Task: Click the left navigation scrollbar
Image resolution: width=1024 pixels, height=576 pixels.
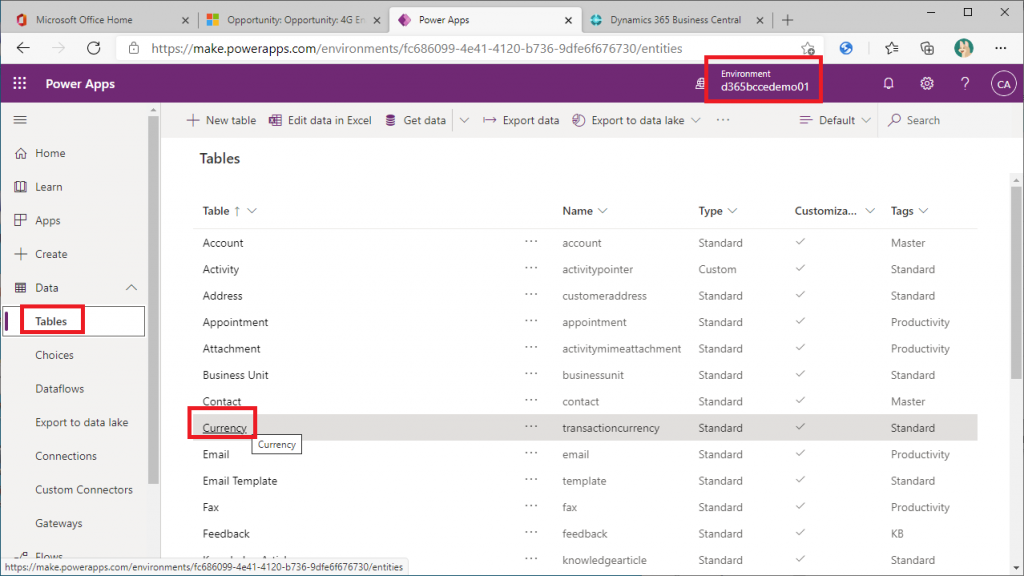Action: pos(153,300)
